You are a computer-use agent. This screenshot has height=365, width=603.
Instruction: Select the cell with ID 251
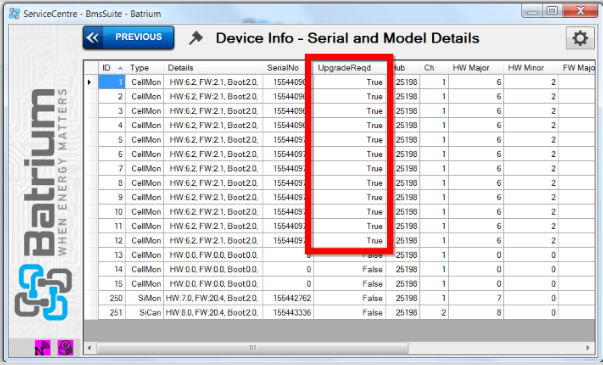[x=112, y=312]
